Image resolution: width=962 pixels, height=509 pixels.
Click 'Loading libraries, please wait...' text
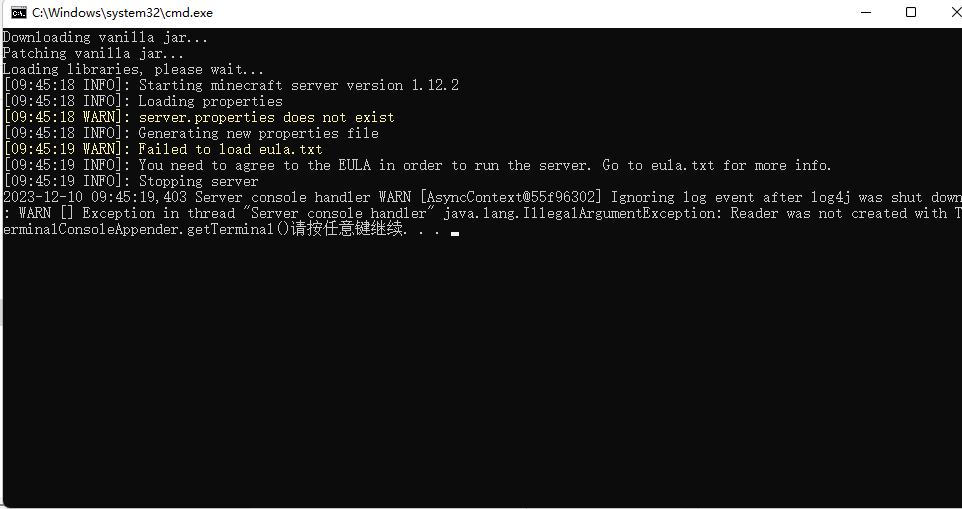click(134, 69)
